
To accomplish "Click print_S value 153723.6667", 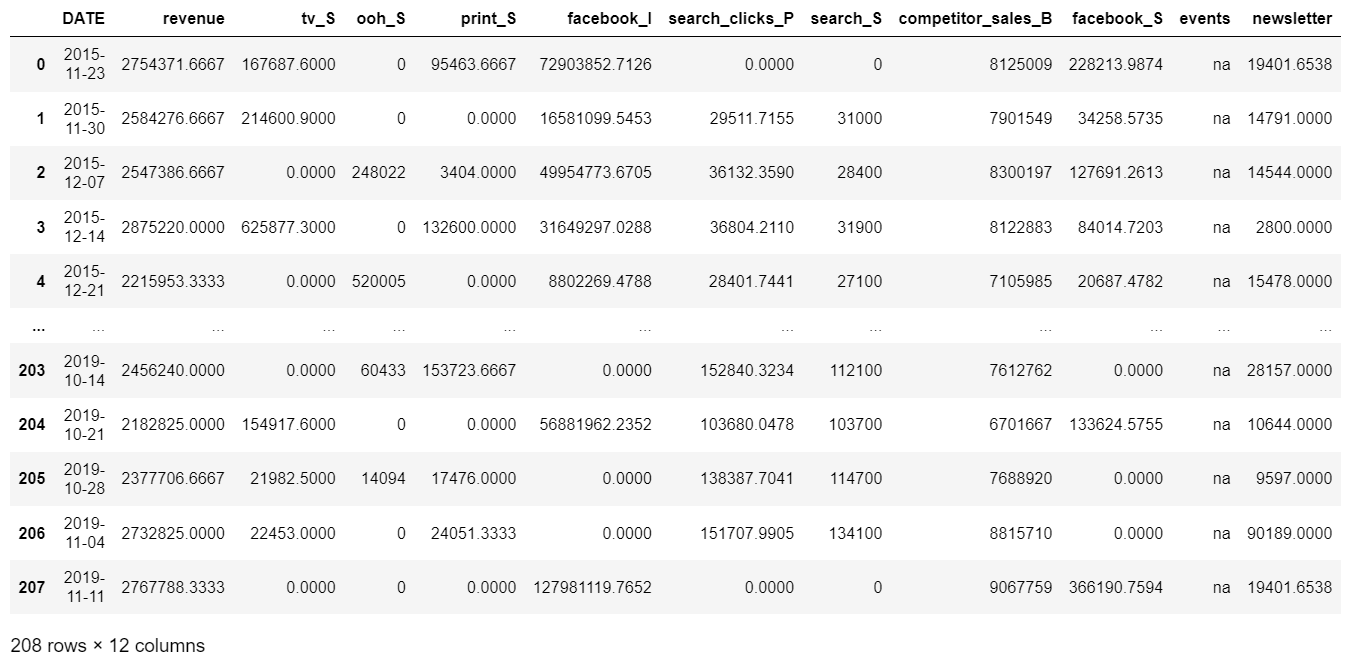I will pyautogui.click(x=470, y=370).
